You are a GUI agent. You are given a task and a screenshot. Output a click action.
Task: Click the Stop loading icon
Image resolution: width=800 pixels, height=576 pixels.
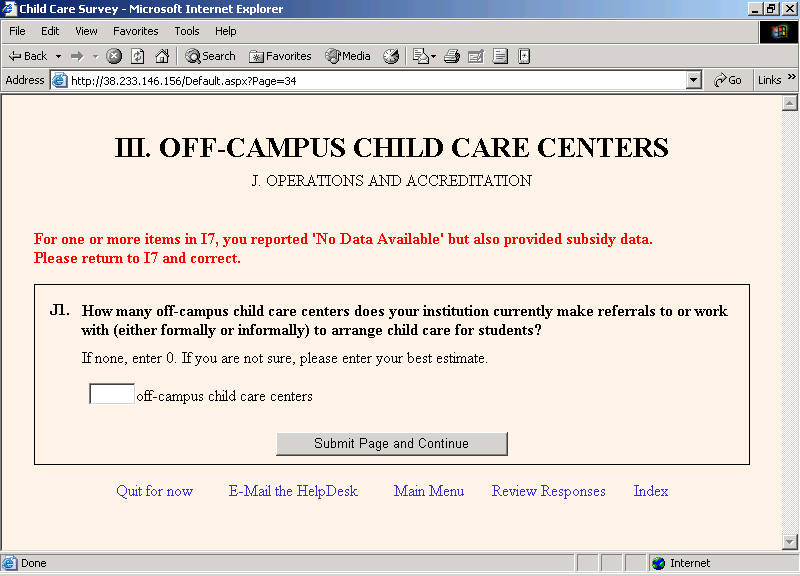click(114, 56)
